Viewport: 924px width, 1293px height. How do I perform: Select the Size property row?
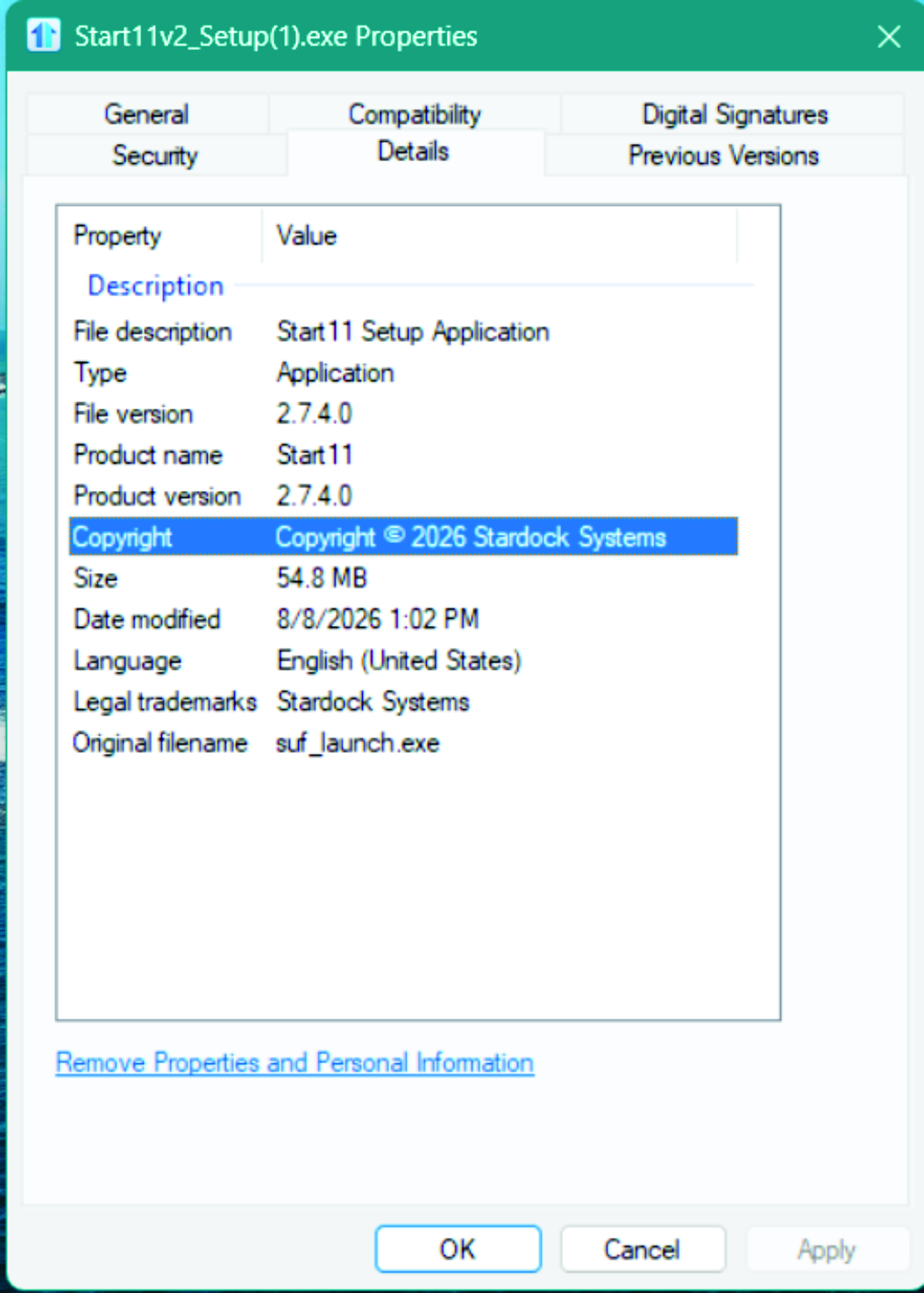click(403, 579)
